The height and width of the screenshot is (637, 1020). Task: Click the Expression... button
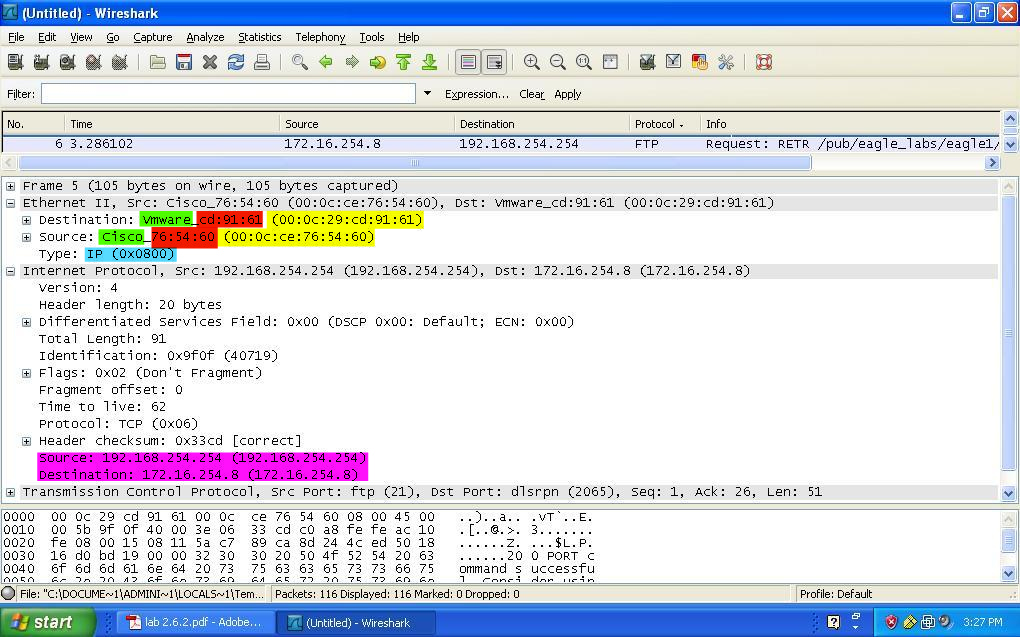tap(477, 94)
